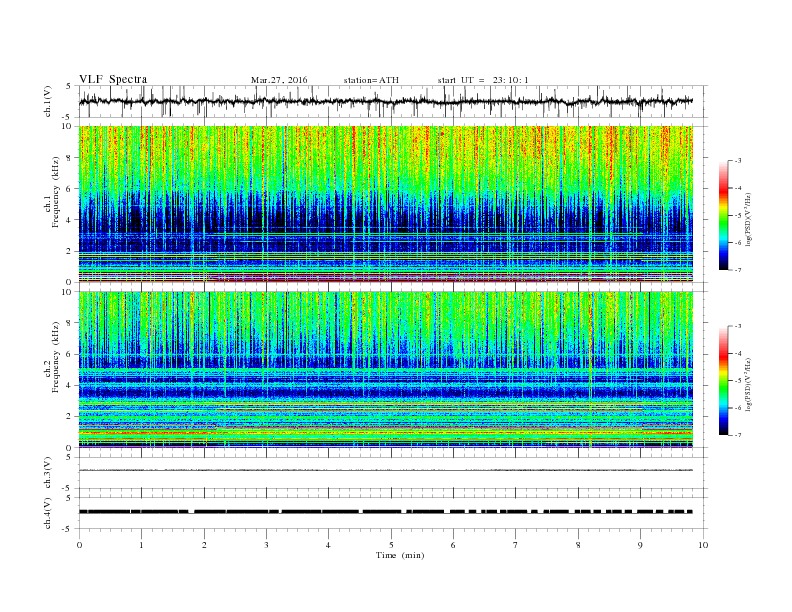Click time axis tick label "3"
The height and width of the screenshot is (612, 792).
click(266, 545)
